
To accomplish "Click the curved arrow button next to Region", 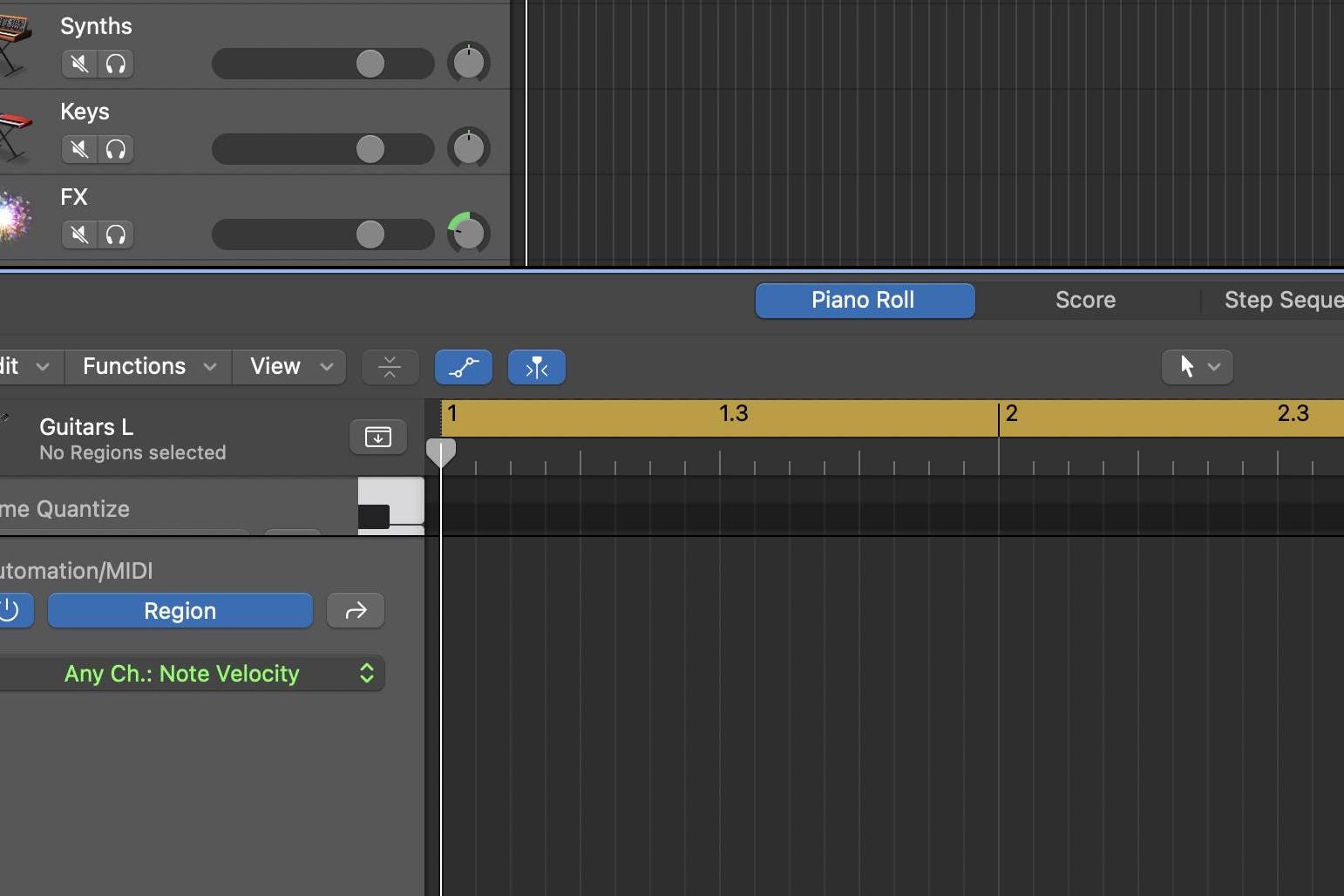I will coord(356,610).
